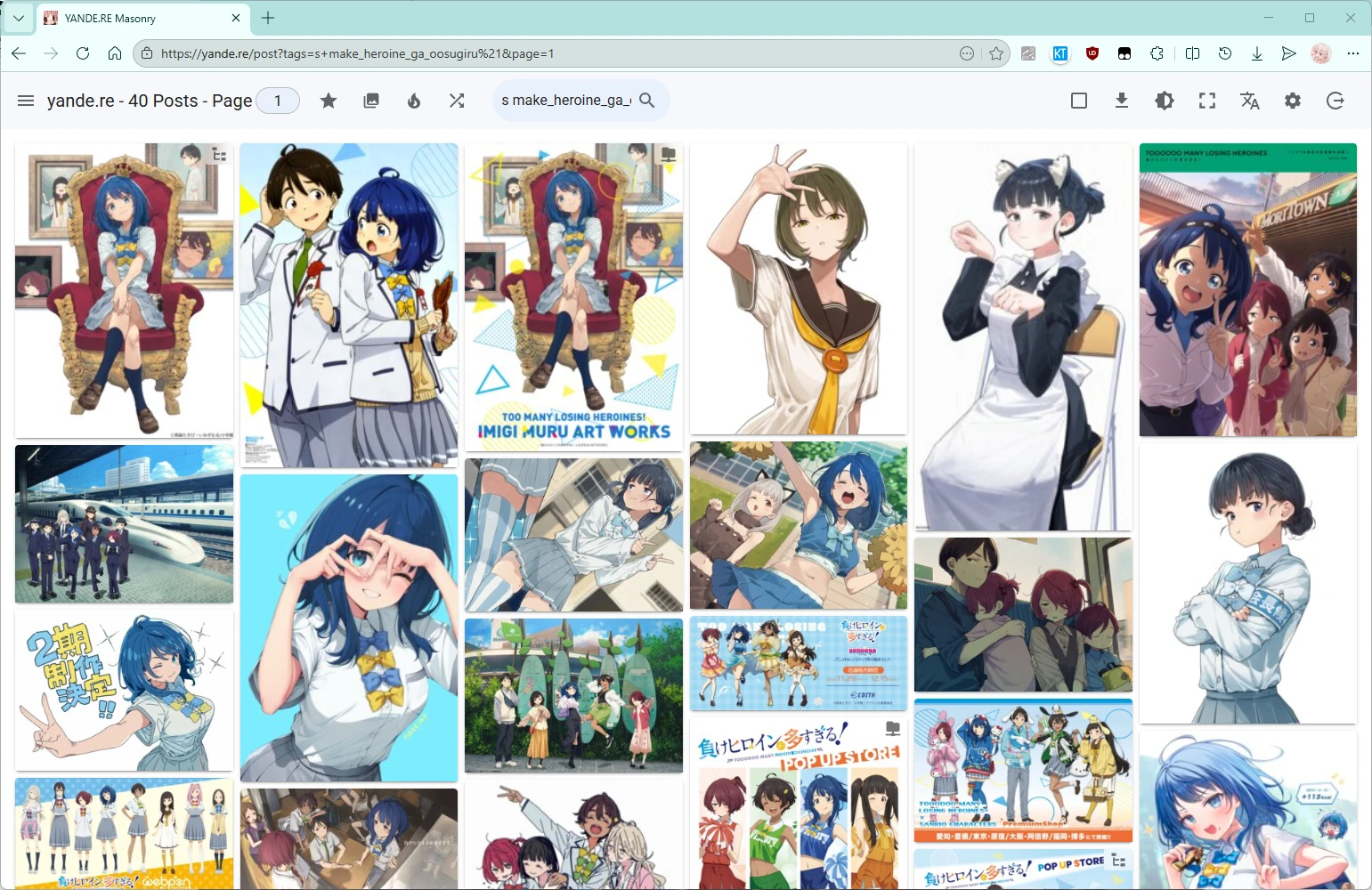Close the YANDE.RE Masonry tab

point(236,18)
